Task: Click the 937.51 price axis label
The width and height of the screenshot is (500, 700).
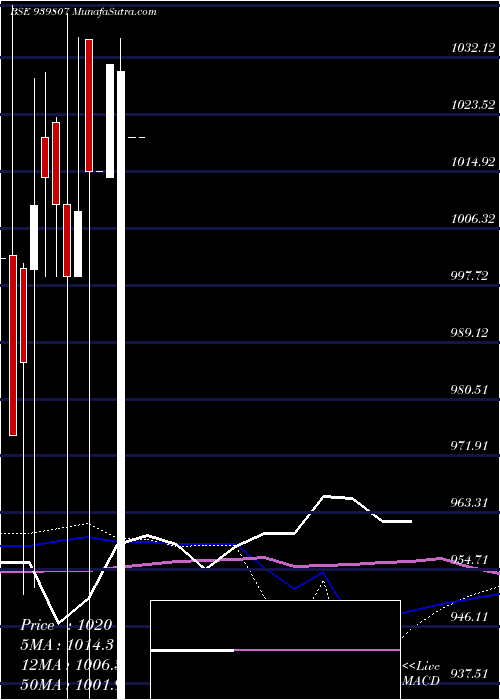Action: (469, 674)
